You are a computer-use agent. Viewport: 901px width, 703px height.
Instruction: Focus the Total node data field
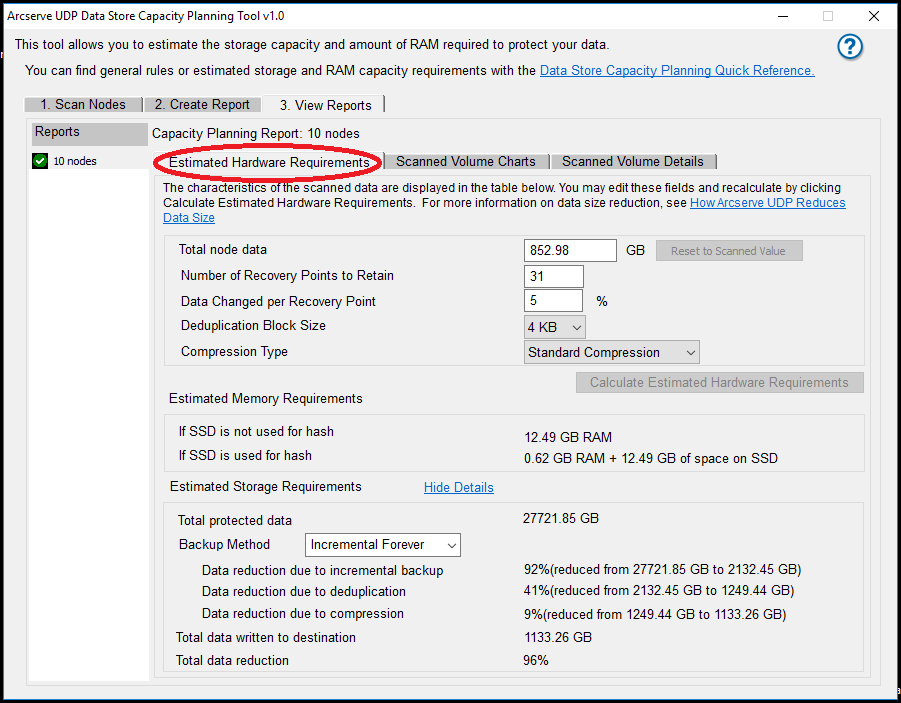[570, 251]
